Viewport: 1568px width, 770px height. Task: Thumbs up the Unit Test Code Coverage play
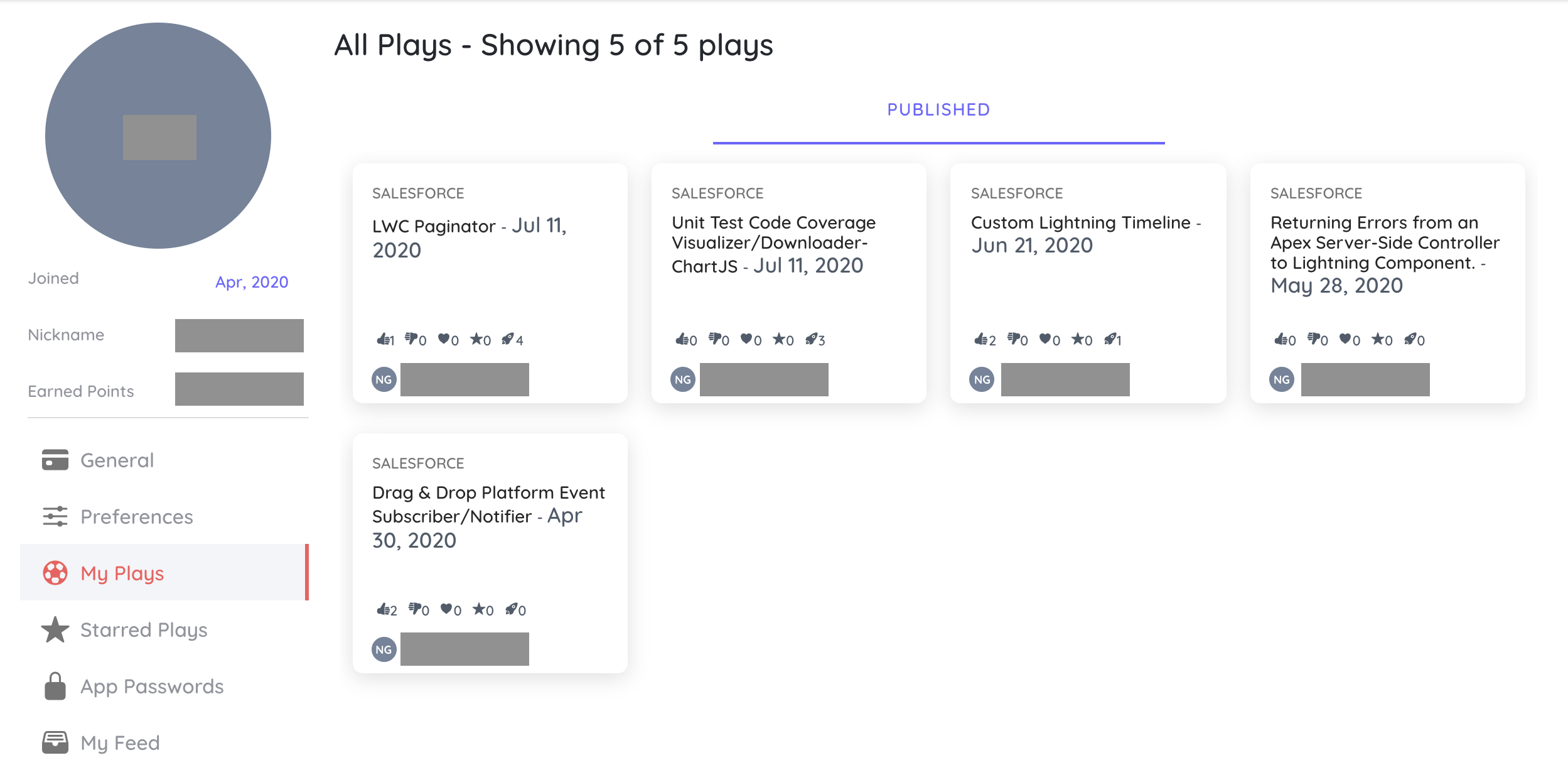pos(682,339)
